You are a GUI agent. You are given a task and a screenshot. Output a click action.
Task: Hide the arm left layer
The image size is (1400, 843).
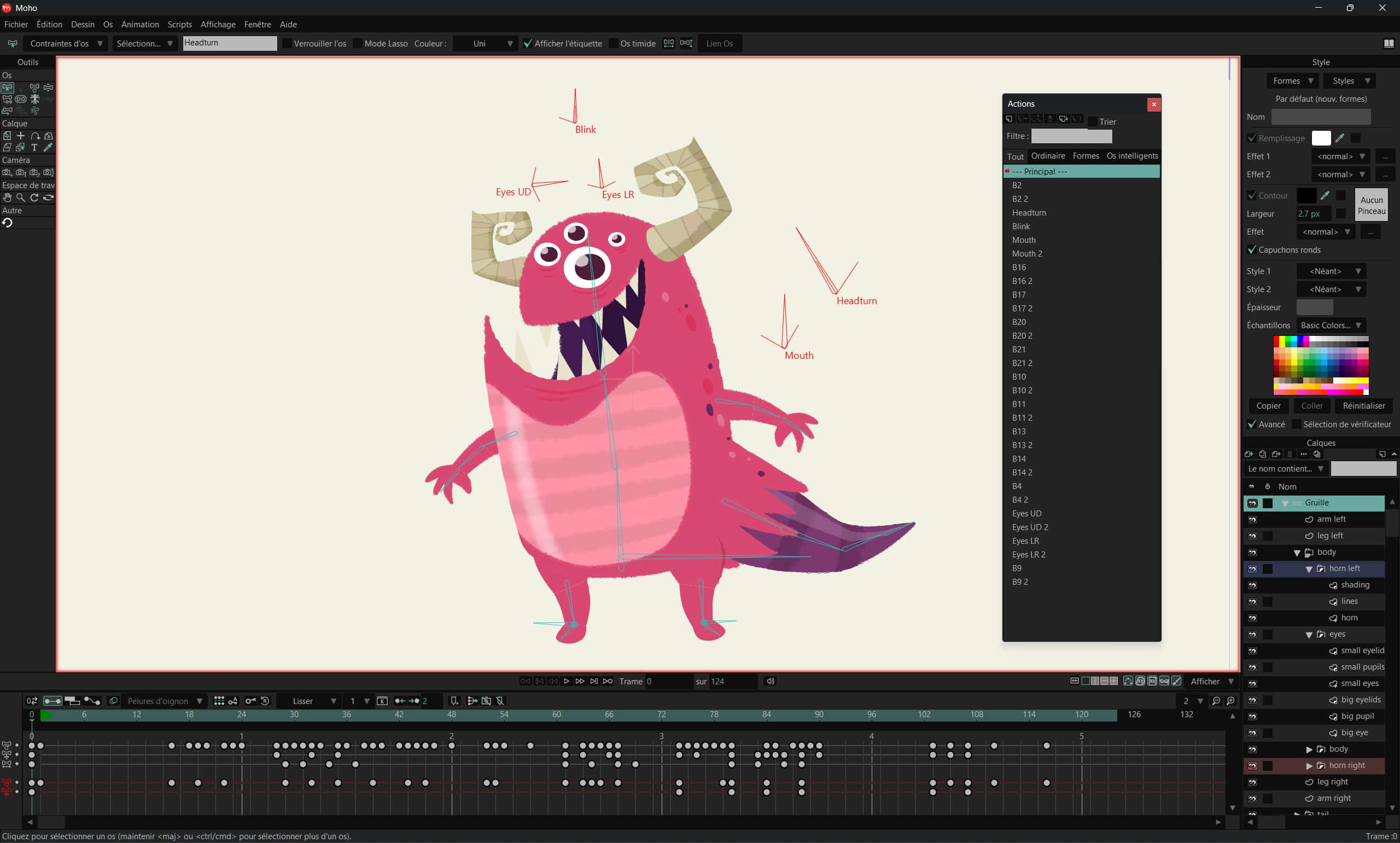(1252, 519)
